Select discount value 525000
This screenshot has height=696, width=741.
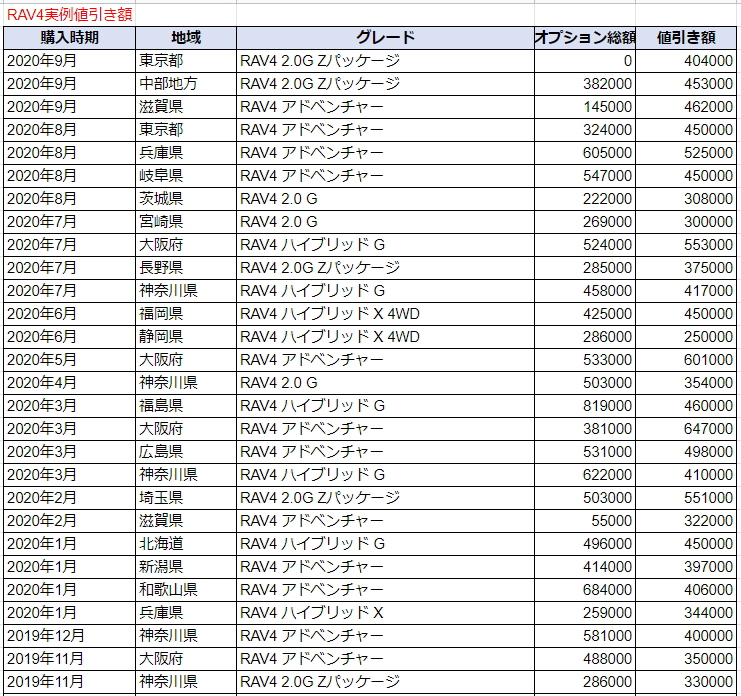point(686,153)
